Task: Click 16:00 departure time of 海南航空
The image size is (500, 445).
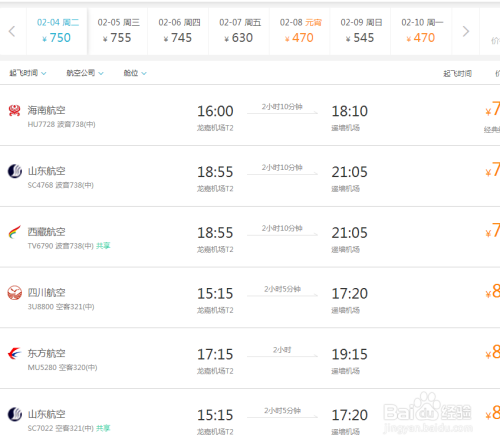Action: [215, 111]
